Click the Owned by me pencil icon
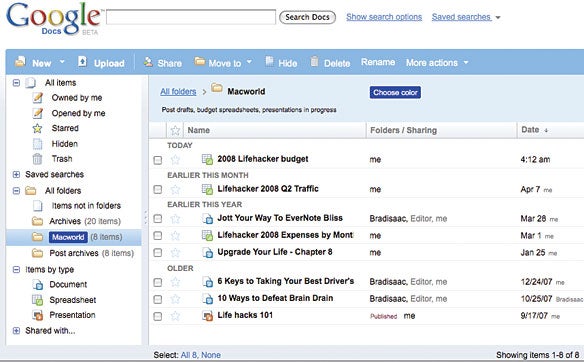 coord(38,98)
